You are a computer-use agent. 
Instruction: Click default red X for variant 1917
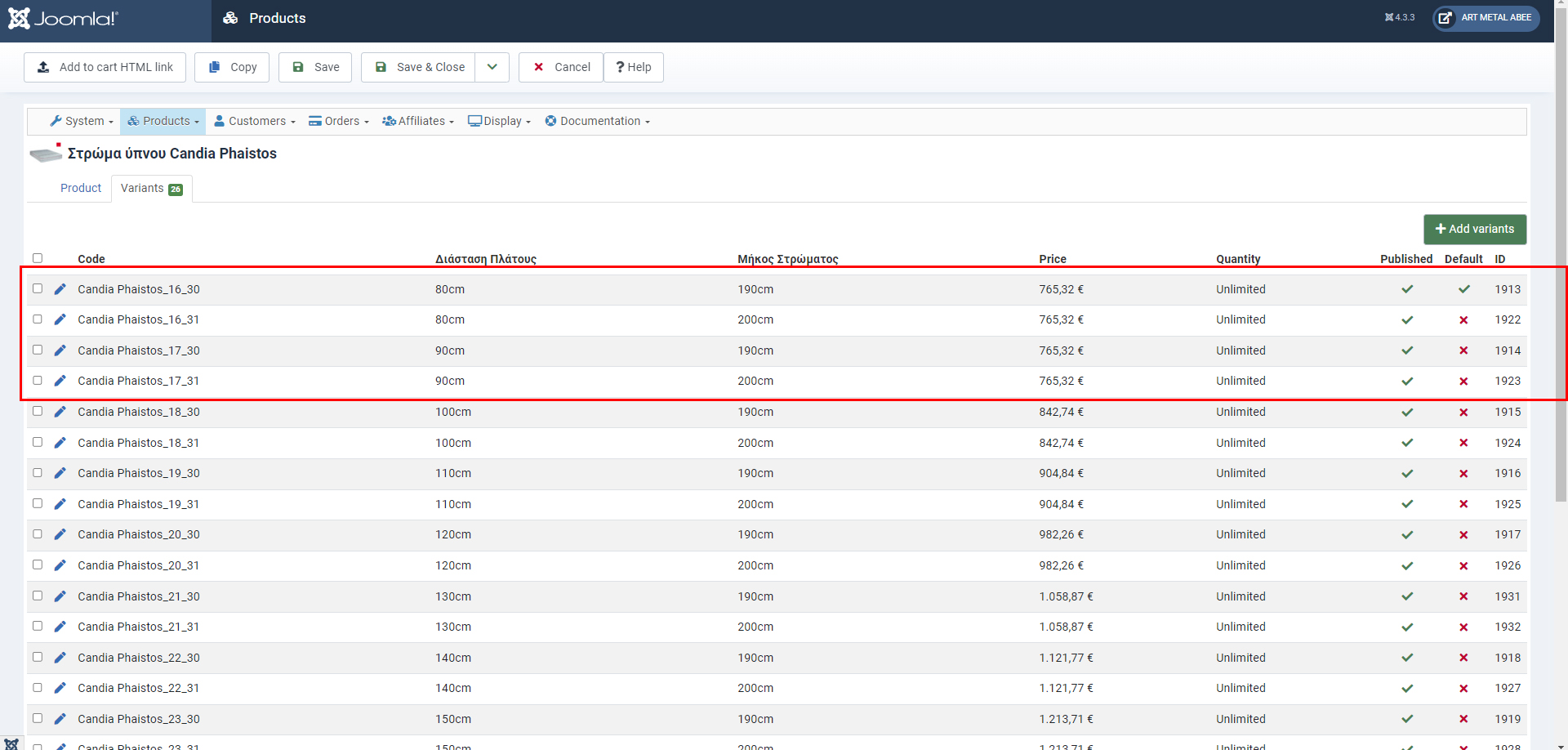tap(1463, 535)
